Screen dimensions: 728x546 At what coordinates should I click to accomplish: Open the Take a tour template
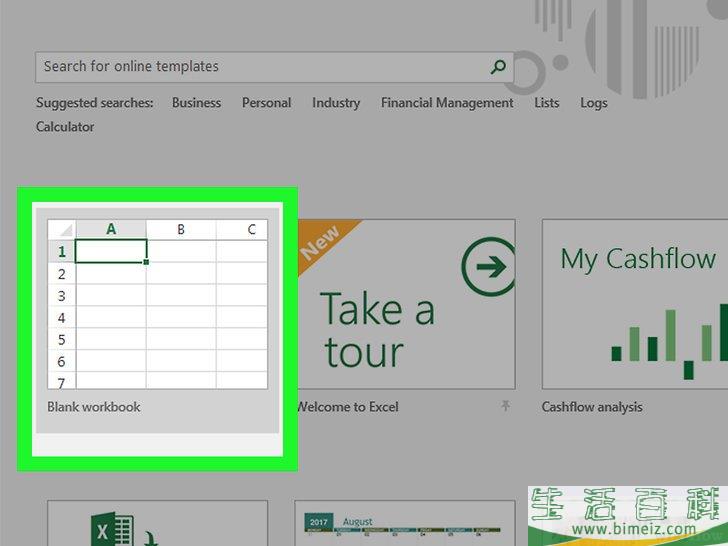(406, 304)
